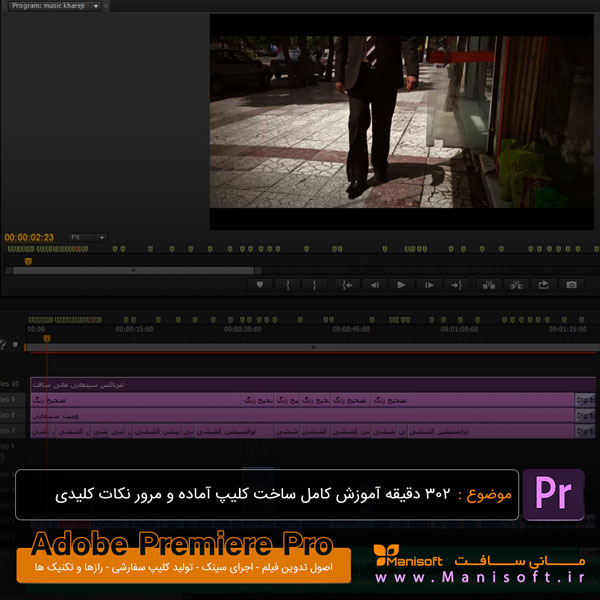Click the Export button next to the camera icon
600x600 pixels.
pos(544,285)
